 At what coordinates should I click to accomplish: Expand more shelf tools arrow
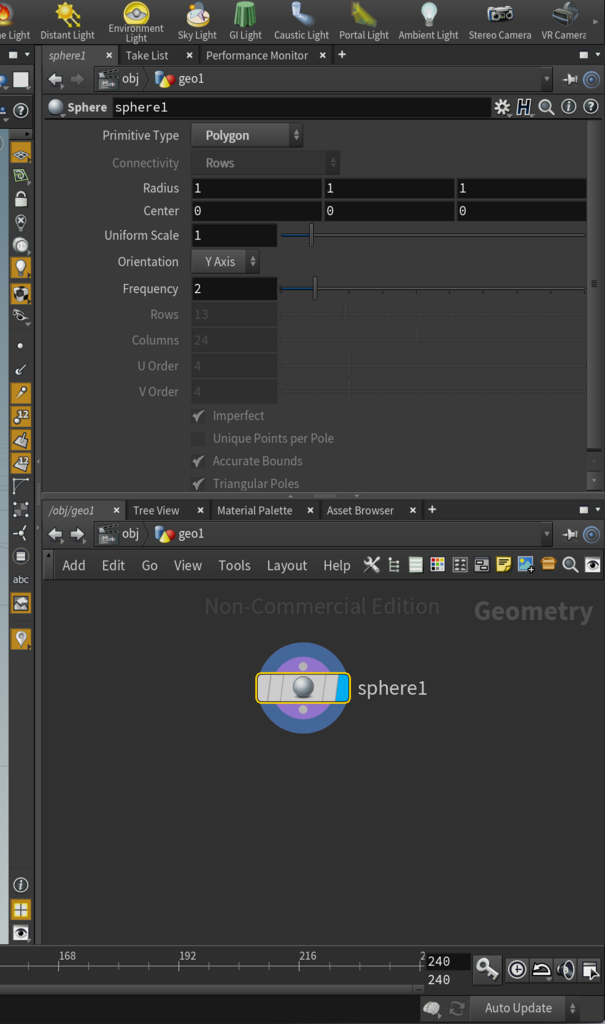pos(595,22)
